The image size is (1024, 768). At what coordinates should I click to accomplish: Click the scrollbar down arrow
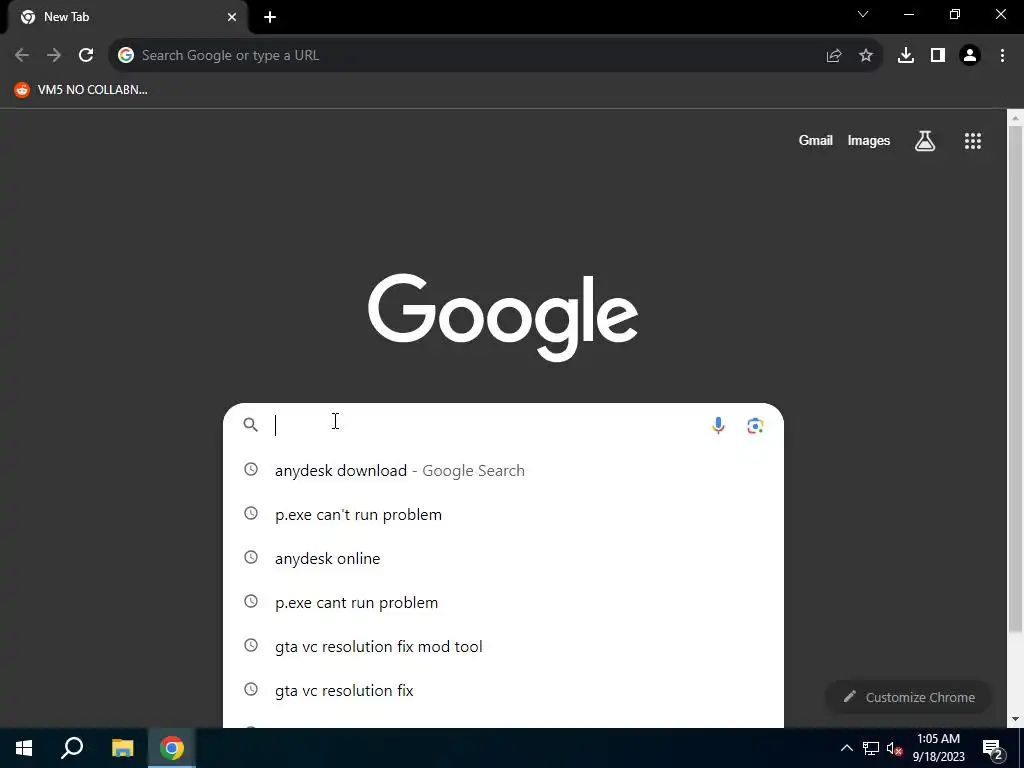pyautogui.click(x=1015, y=720)
